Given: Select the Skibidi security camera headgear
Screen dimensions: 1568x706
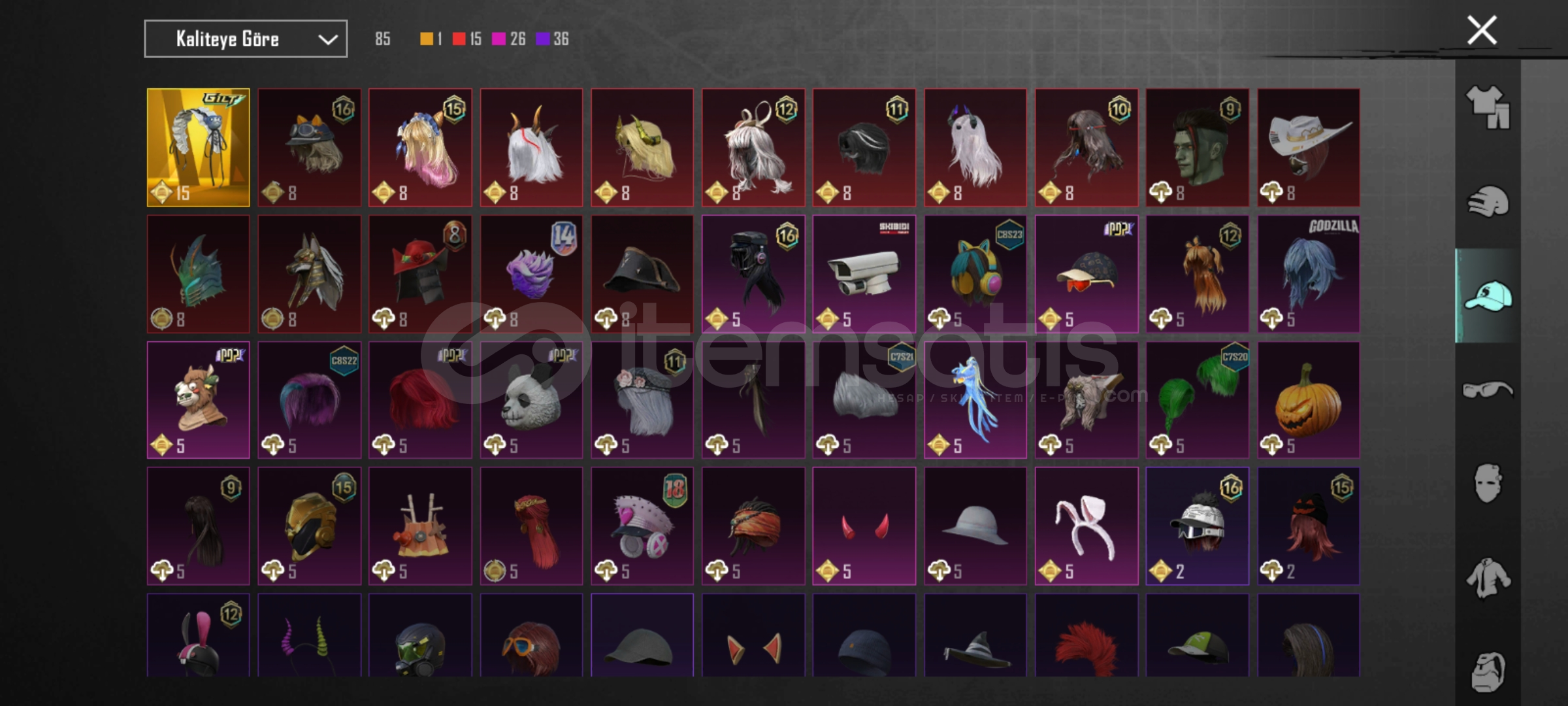Looking at the screenshot, I should pyautogui.click(x=864, y=274).
